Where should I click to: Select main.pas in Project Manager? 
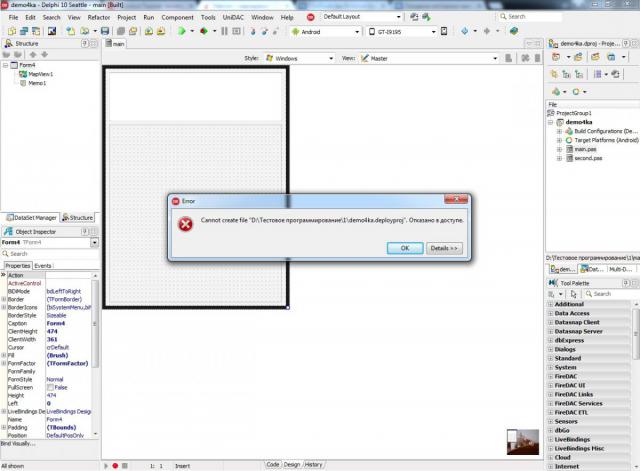tap(585, 149)
